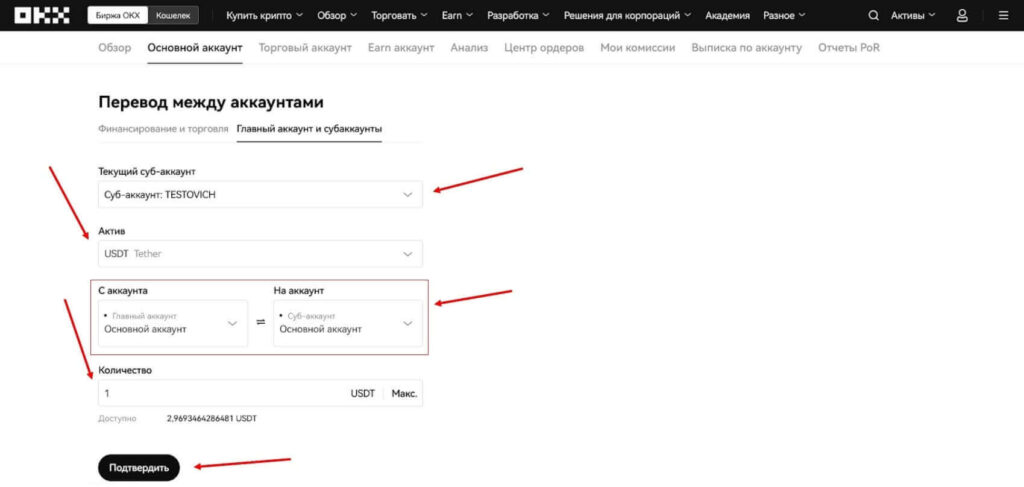Open the Купить крипто menu
The image size is (1024, 487).
(x=263, y=16)
